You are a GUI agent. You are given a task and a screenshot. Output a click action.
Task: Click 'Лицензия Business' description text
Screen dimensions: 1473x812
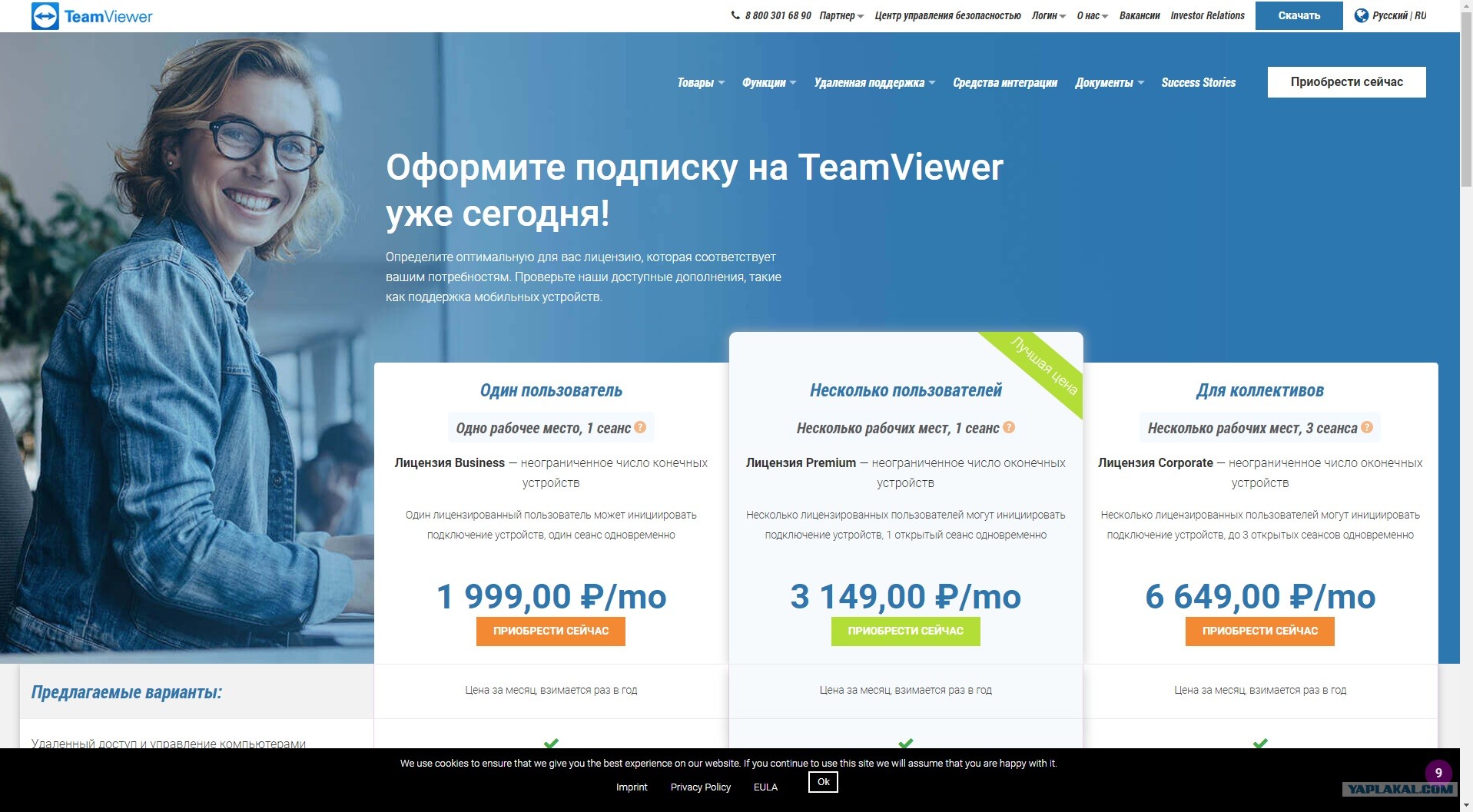point(551,472)
